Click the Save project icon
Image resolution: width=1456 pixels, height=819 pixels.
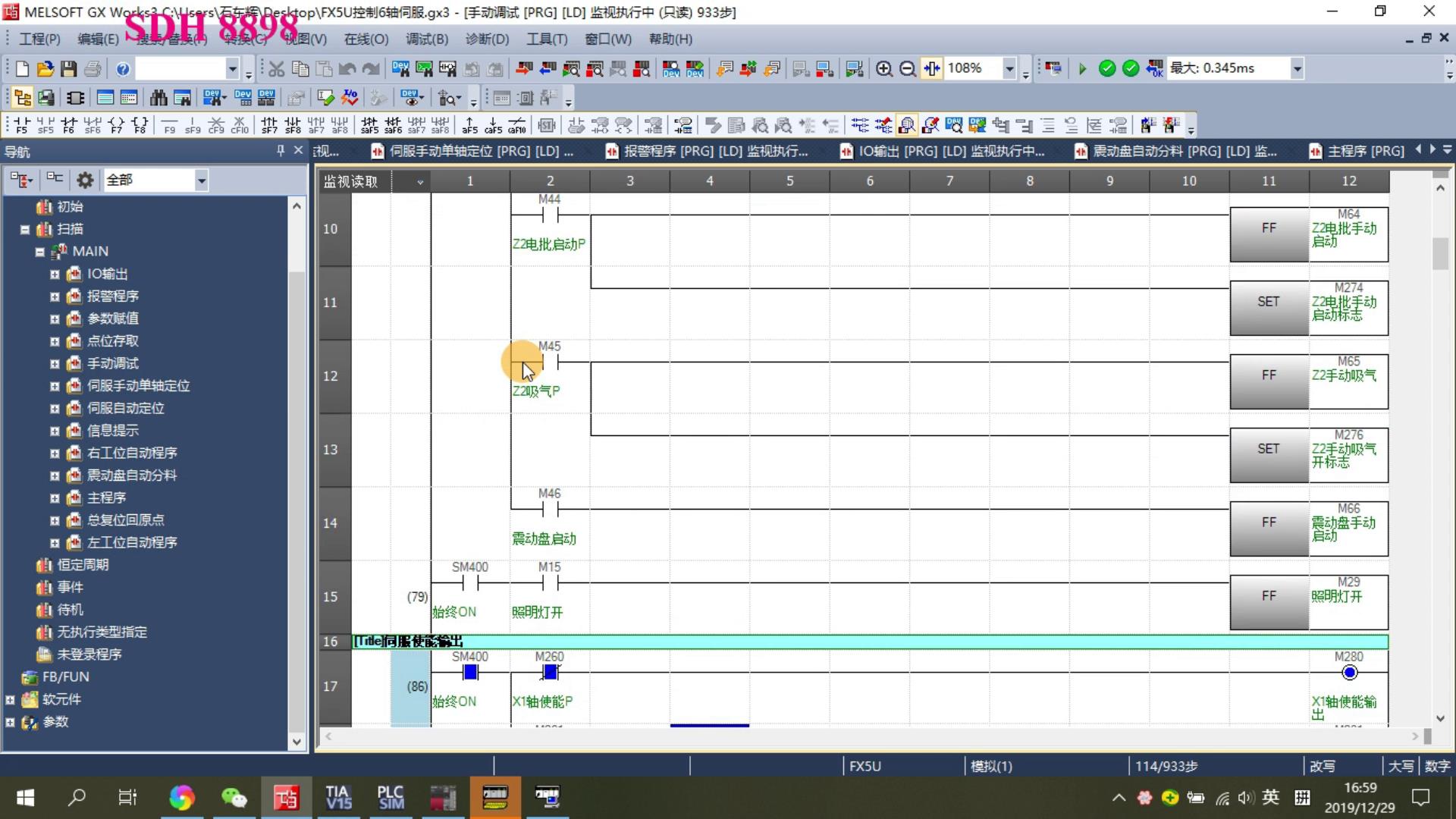coord(69,69)
